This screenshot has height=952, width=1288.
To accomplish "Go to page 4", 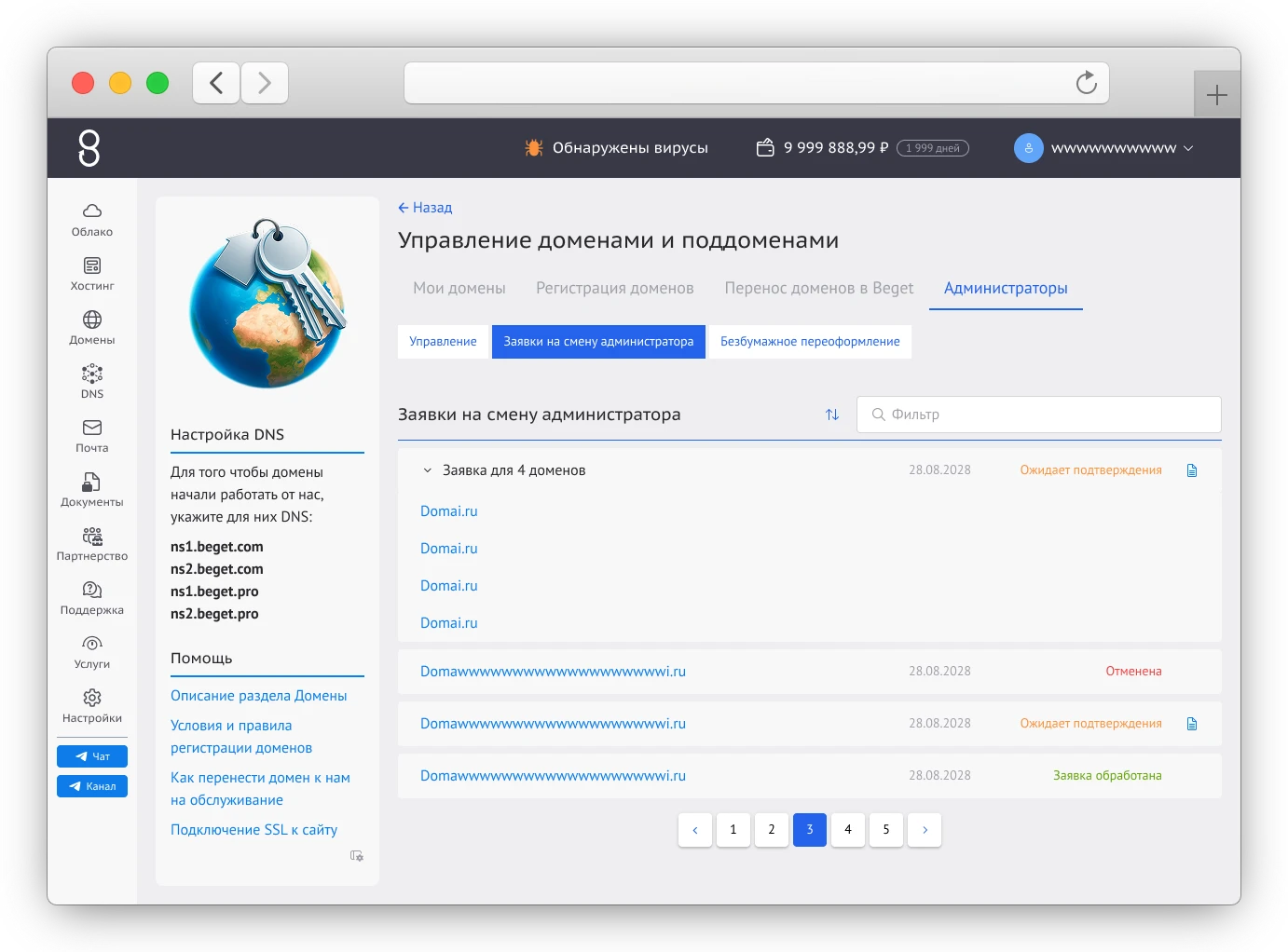I will click(x=848, y=830).
